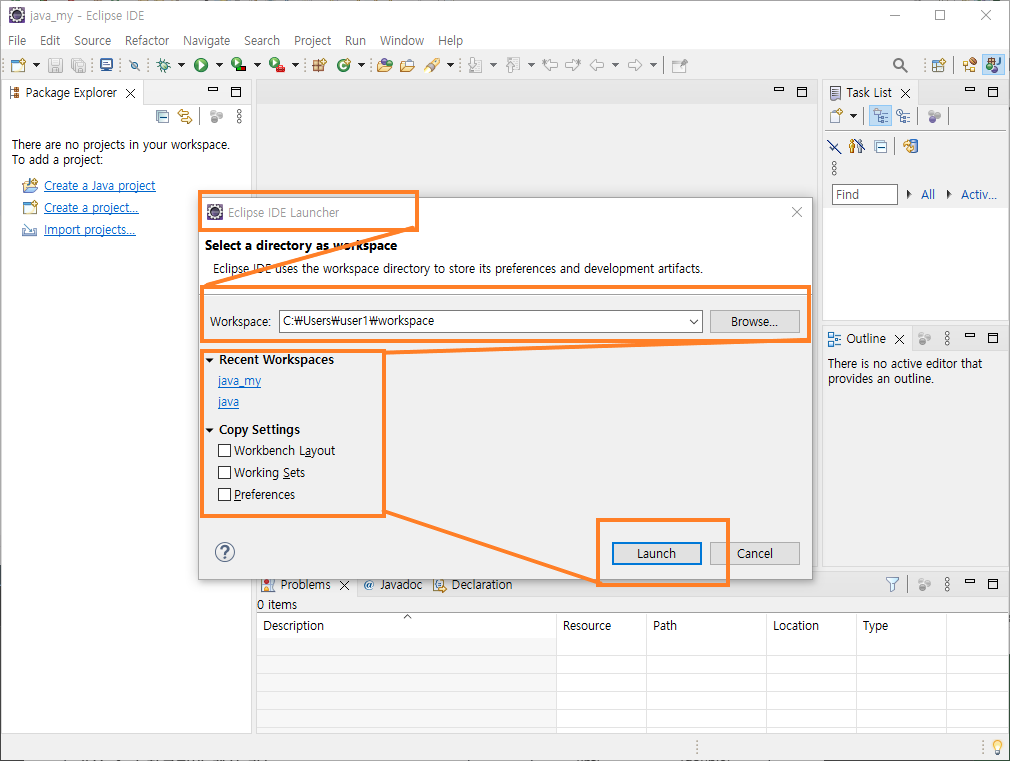Click the light bulb tip icon in status bar
This screenshot has height=761, width=1010.
coord(998,747)
